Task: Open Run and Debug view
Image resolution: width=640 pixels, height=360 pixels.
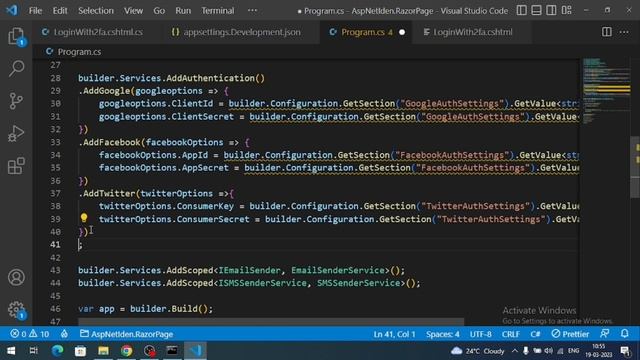Action: pyautogui.click(x=16, y=133)
